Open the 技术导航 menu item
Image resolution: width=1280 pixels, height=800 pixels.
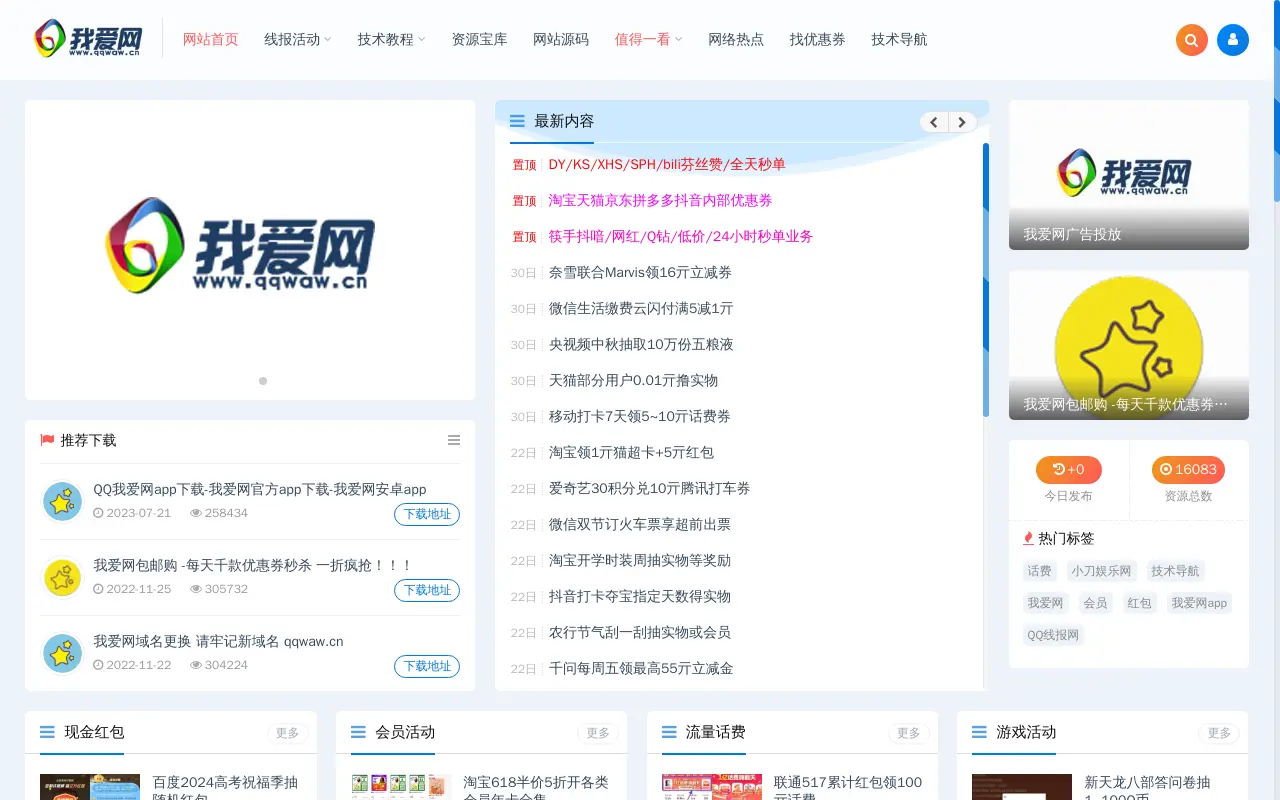899,39
